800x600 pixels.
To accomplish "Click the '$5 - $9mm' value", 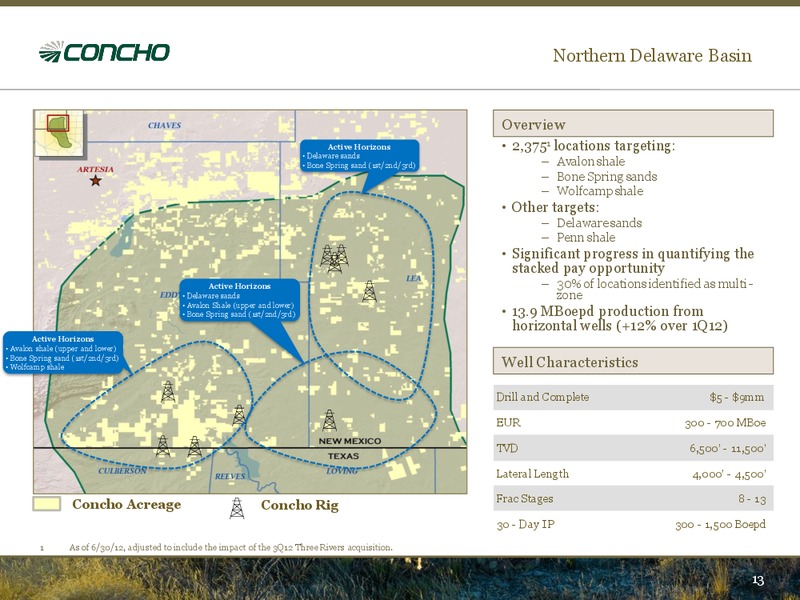I will click(737, 397).
